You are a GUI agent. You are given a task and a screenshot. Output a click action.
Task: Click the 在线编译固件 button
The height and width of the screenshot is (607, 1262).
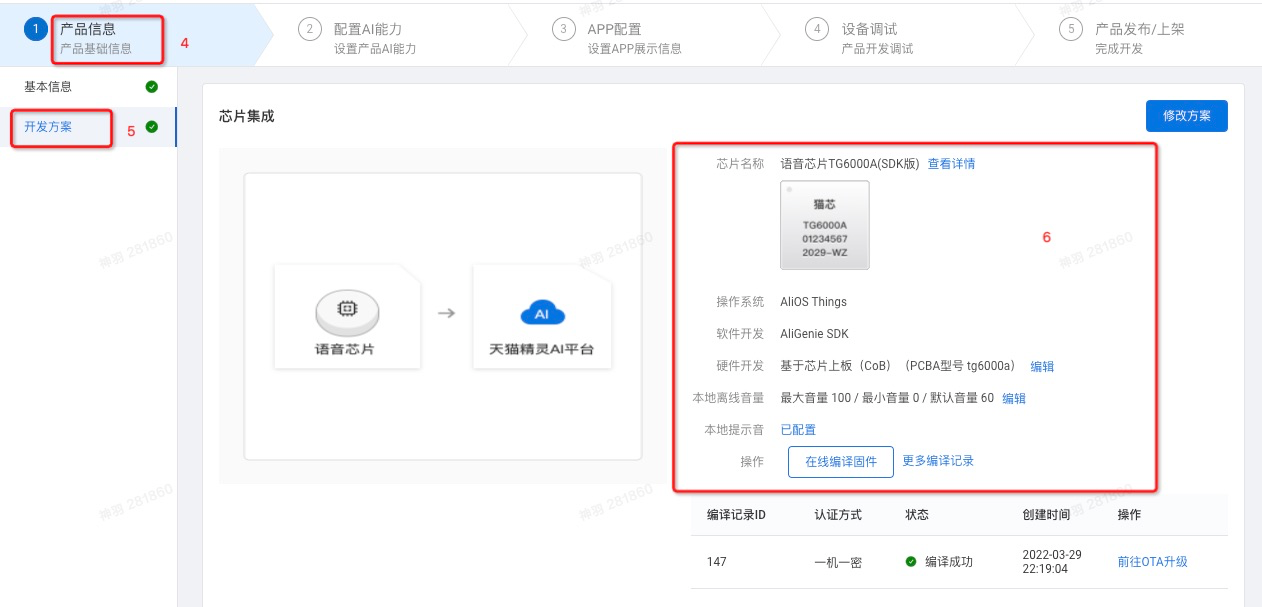point(841,462)
